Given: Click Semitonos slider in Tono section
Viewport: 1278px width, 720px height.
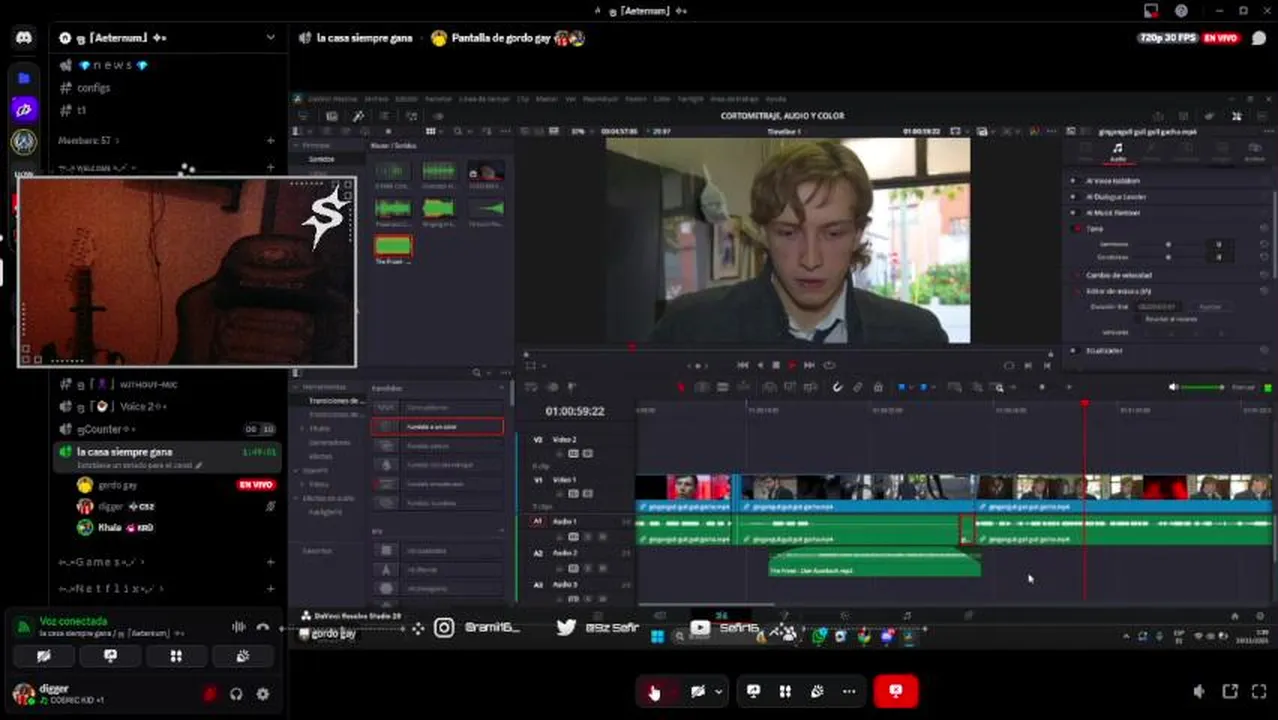Looking at the screenshot, I should pos(1167,244).
